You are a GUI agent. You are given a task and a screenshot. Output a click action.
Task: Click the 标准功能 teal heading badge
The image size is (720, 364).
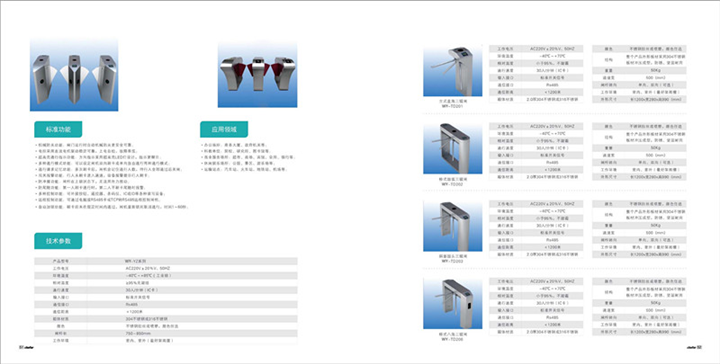tap(58, 129)
